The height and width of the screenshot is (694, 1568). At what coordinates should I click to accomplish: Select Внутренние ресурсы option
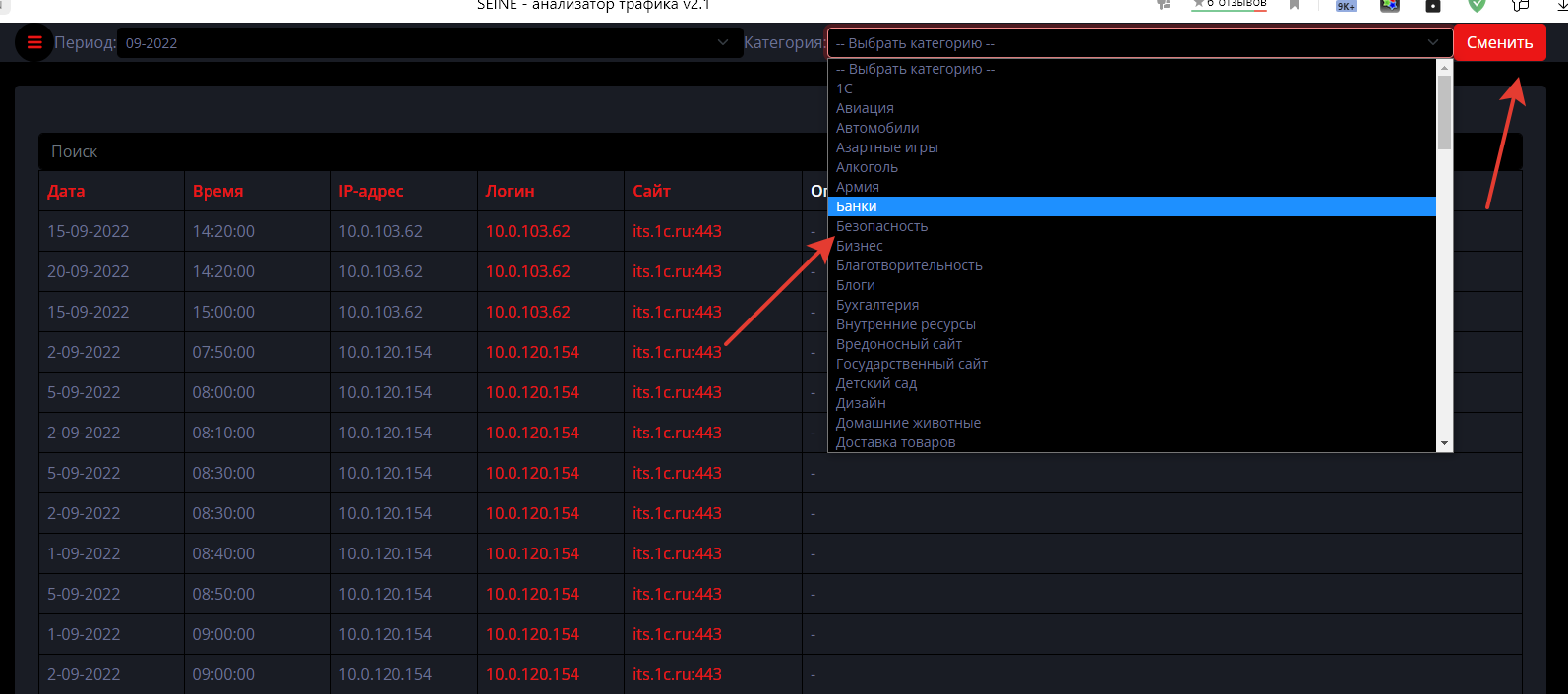pos(1132,324)
